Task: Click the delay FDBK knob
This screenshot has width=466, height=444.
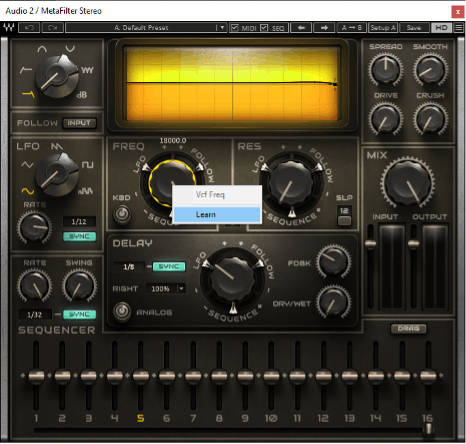Action: (333, 262)
